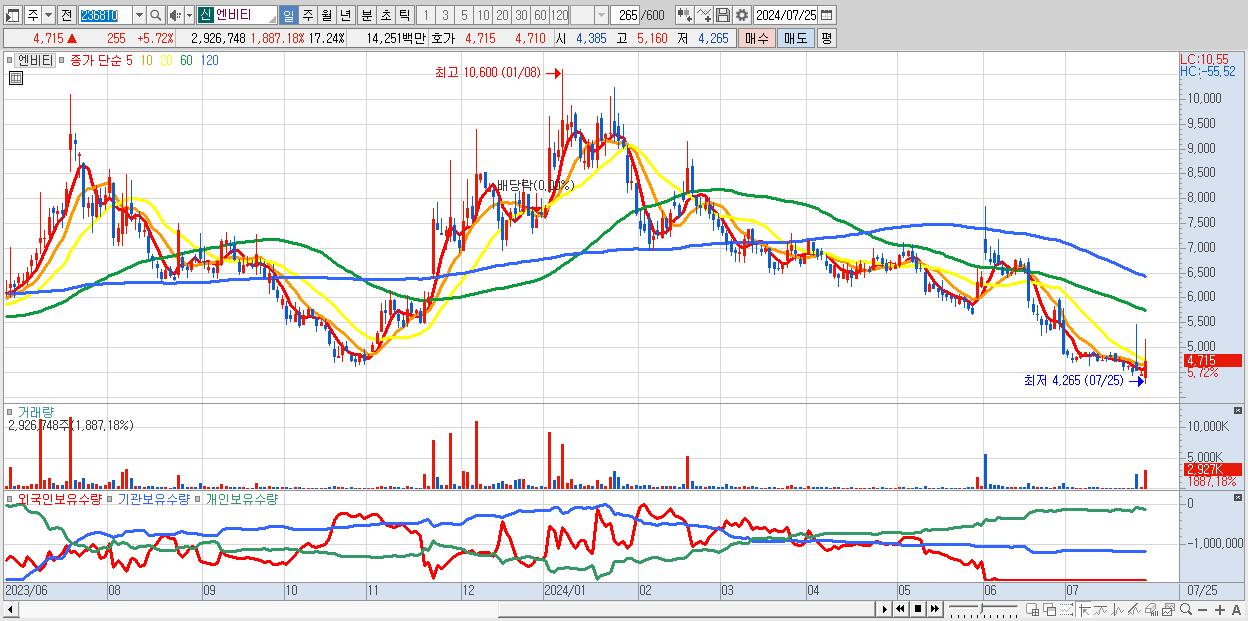Click the overlapping windows icon
The height and width of the screenshot is (621, 1248).
[1050, 610]
